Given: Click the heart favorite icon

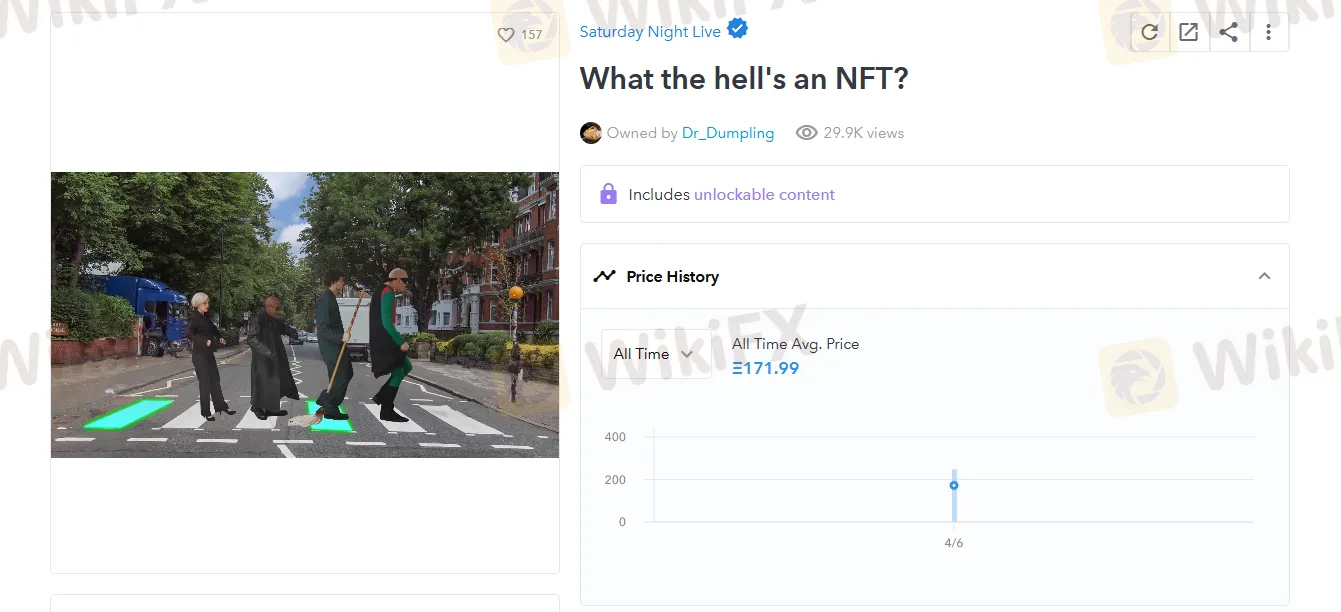Looking at the screenshot, I should pos(506,35).
